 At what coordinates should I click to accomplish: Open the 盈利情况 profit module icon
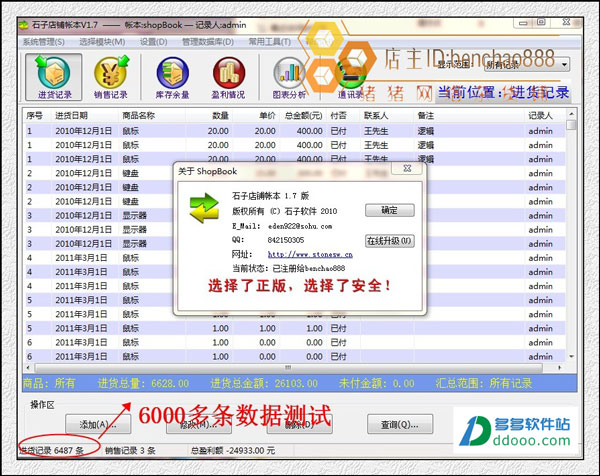coord(228,77)
